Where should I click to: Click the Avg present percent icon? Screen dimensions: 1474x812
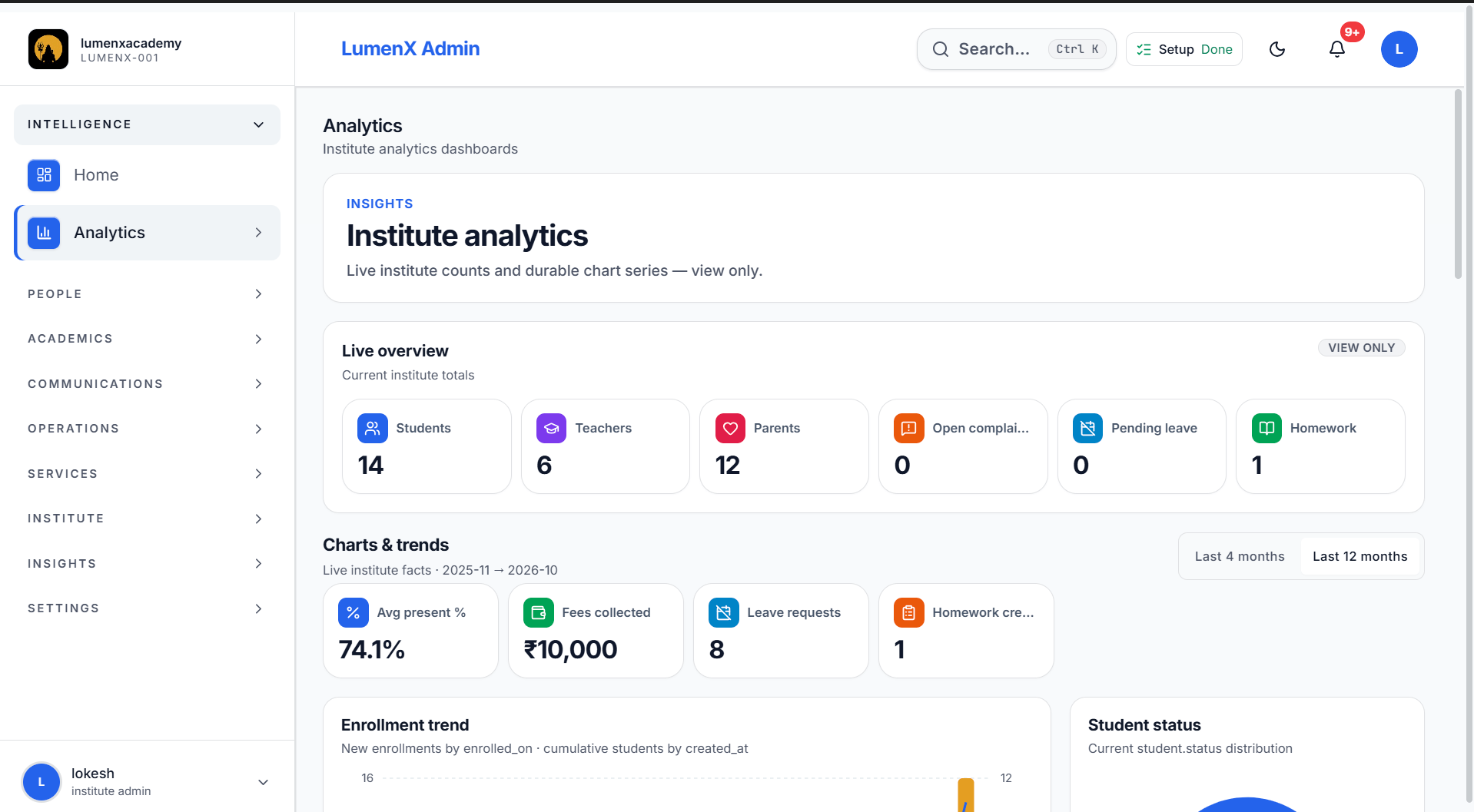coord(354,612)
